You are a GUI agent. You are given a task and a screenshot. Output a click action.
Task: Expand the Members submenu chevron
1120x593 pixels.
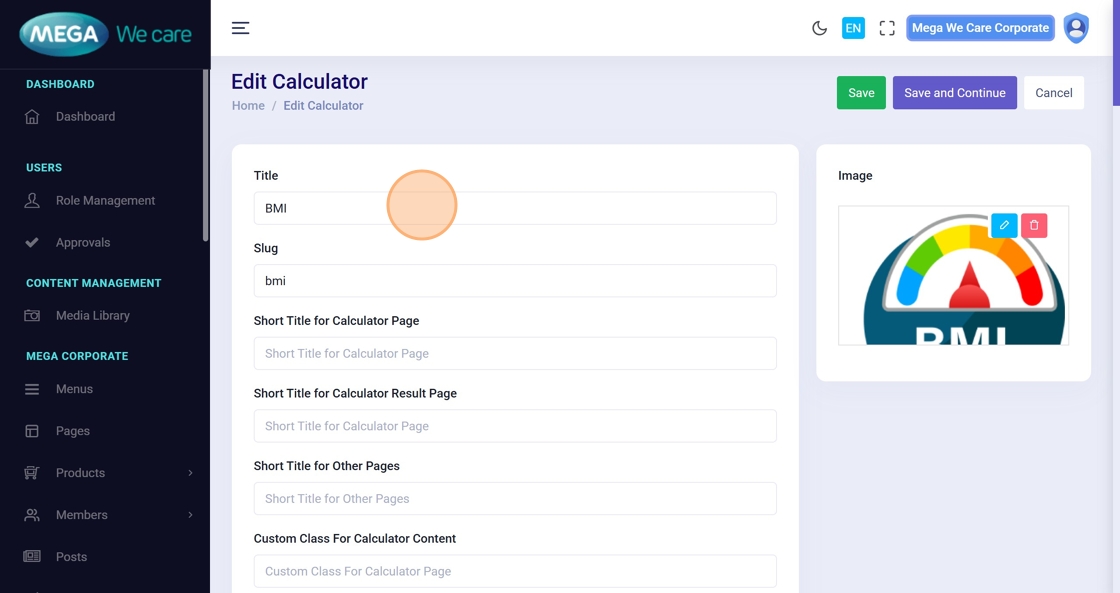pos(190,515)
